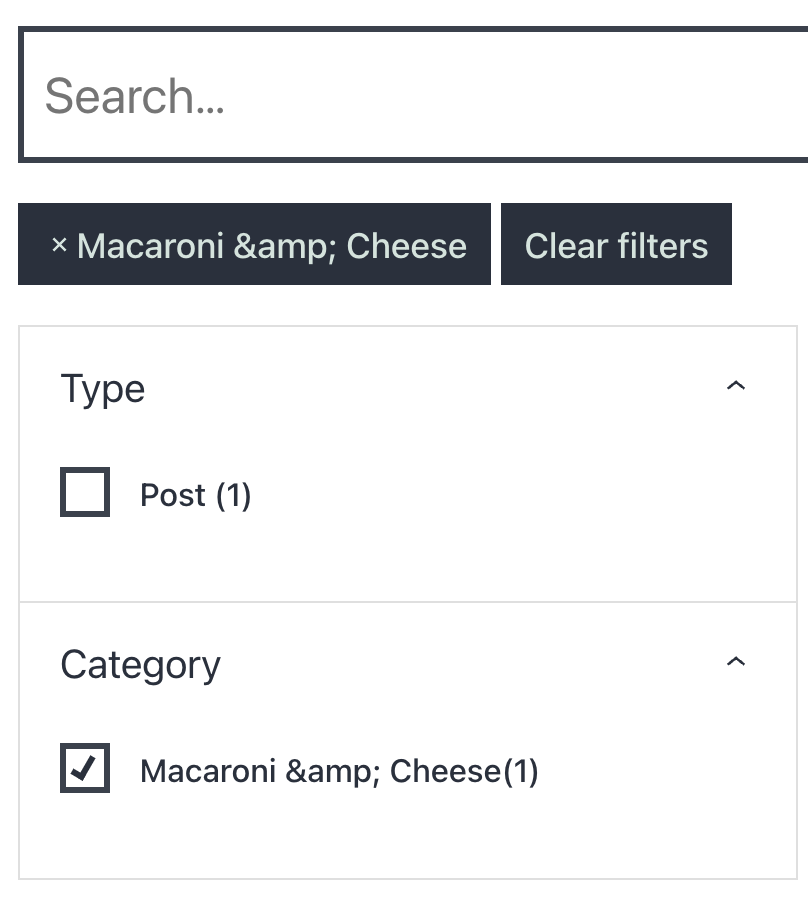Toggle the Type filter group arrow

[x=736, y=387]
